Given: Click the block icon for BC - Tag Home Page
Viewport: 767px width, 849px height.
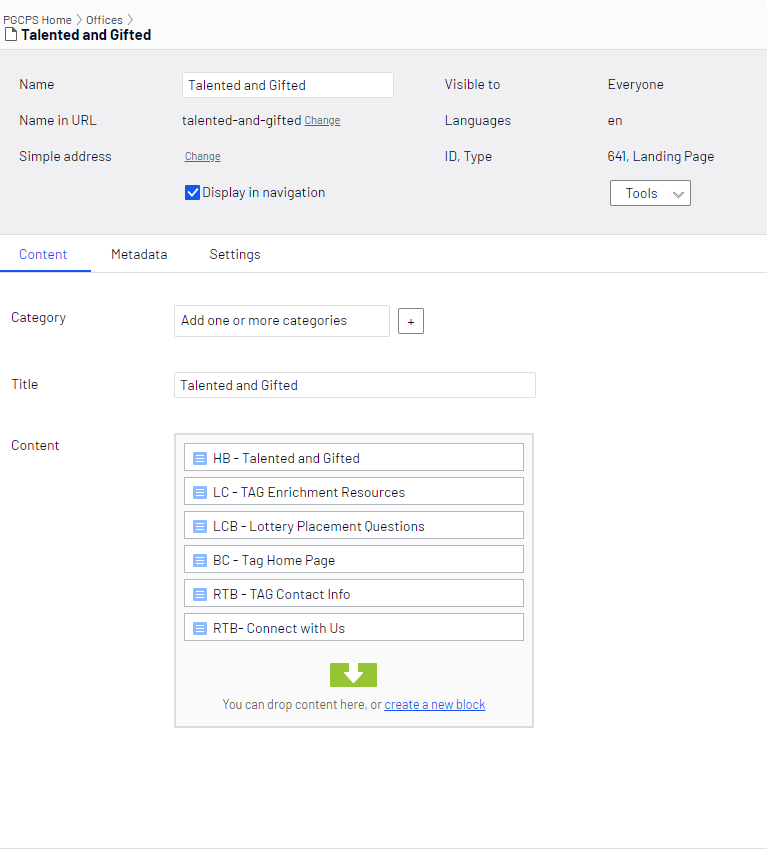Looking at the screenshot, I should [x=199, y=560].
